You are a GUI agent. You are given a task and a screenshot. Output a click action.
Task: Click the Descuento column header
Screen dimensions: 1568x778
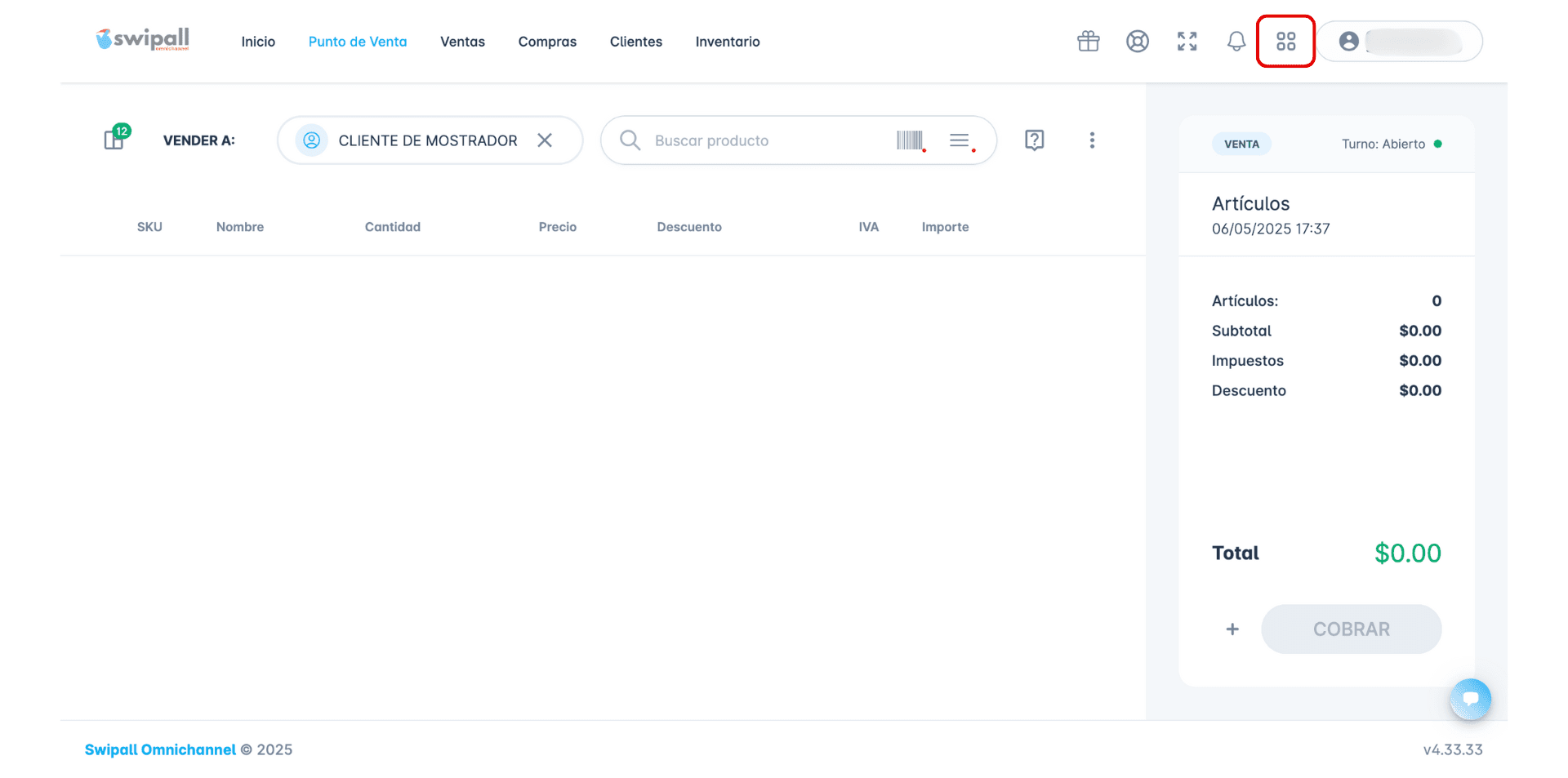[x=689, y=227]
